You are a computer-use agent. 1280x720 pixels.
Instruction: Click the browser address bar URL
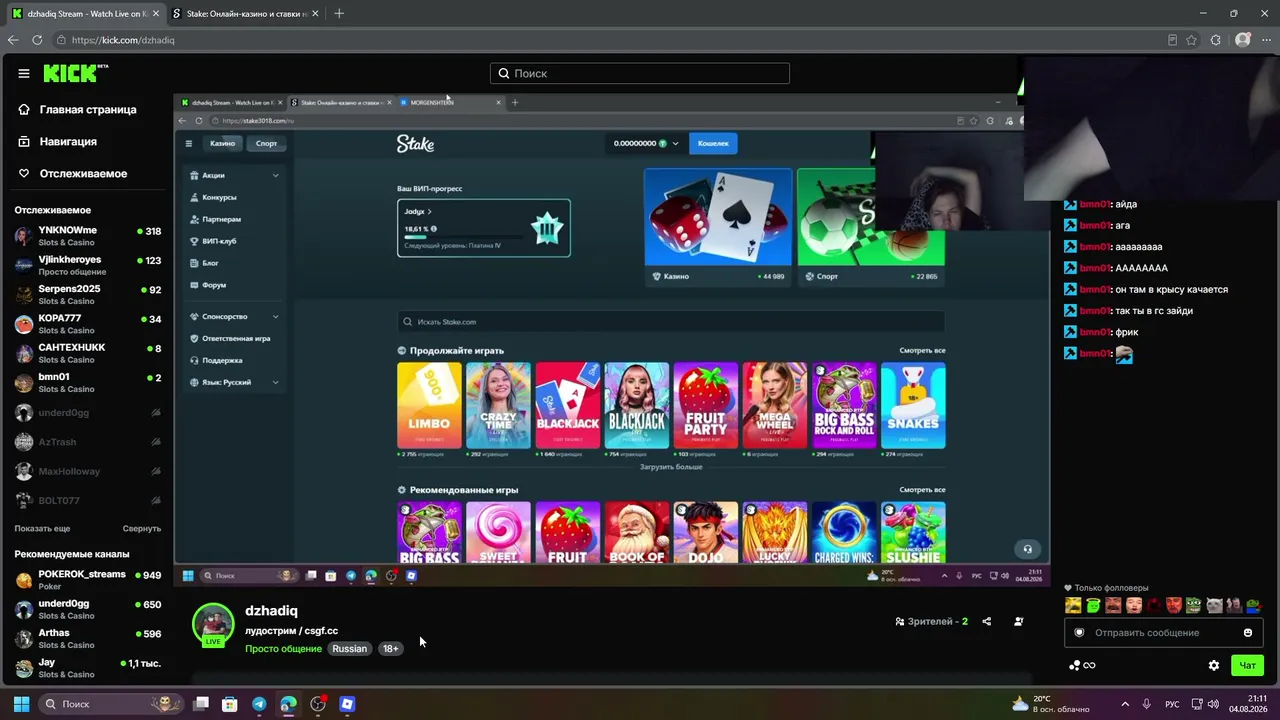pyautogui.click(x=123, y=40)
